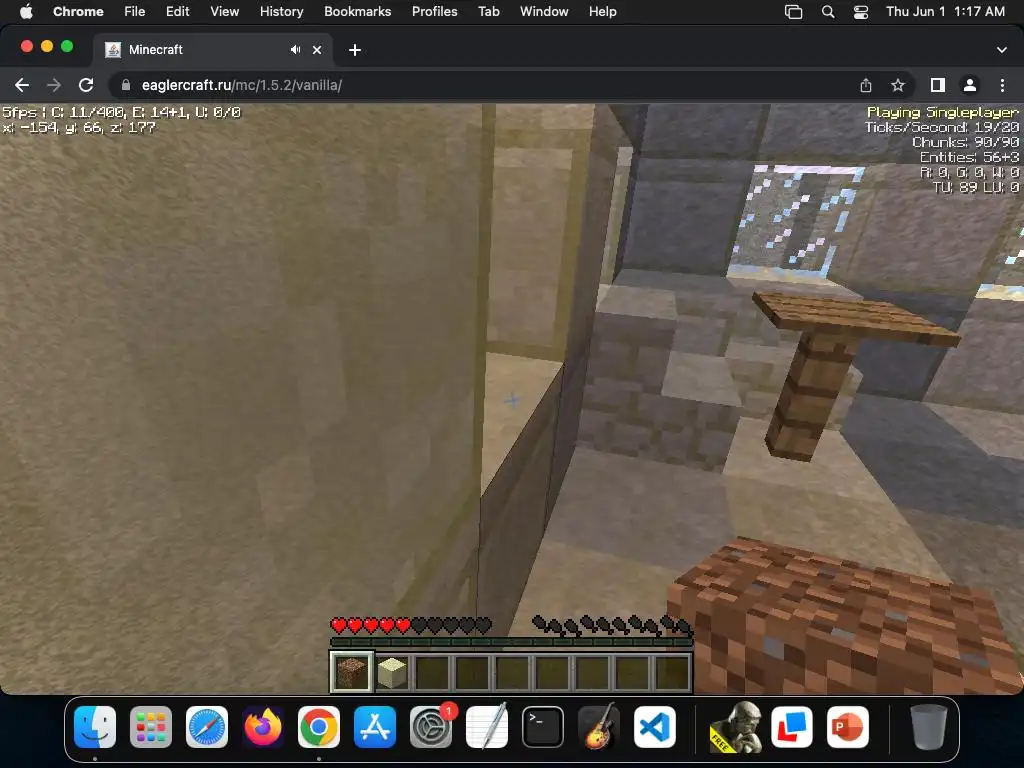
Task: Open the Window menu
Action: coord(544,11)
